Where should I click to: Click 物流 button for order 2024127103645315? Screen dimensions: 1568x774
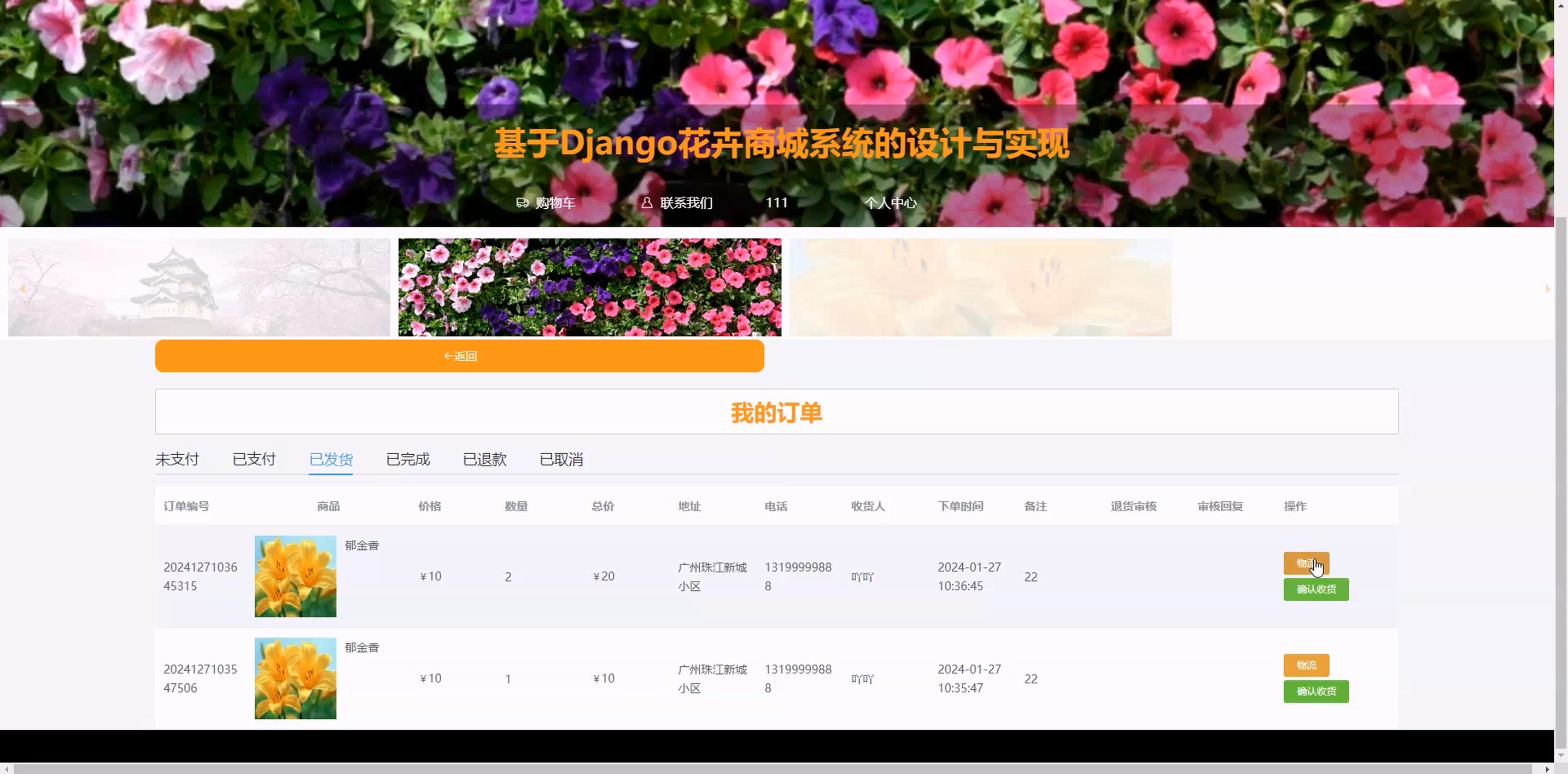(x=1306, y=563)
